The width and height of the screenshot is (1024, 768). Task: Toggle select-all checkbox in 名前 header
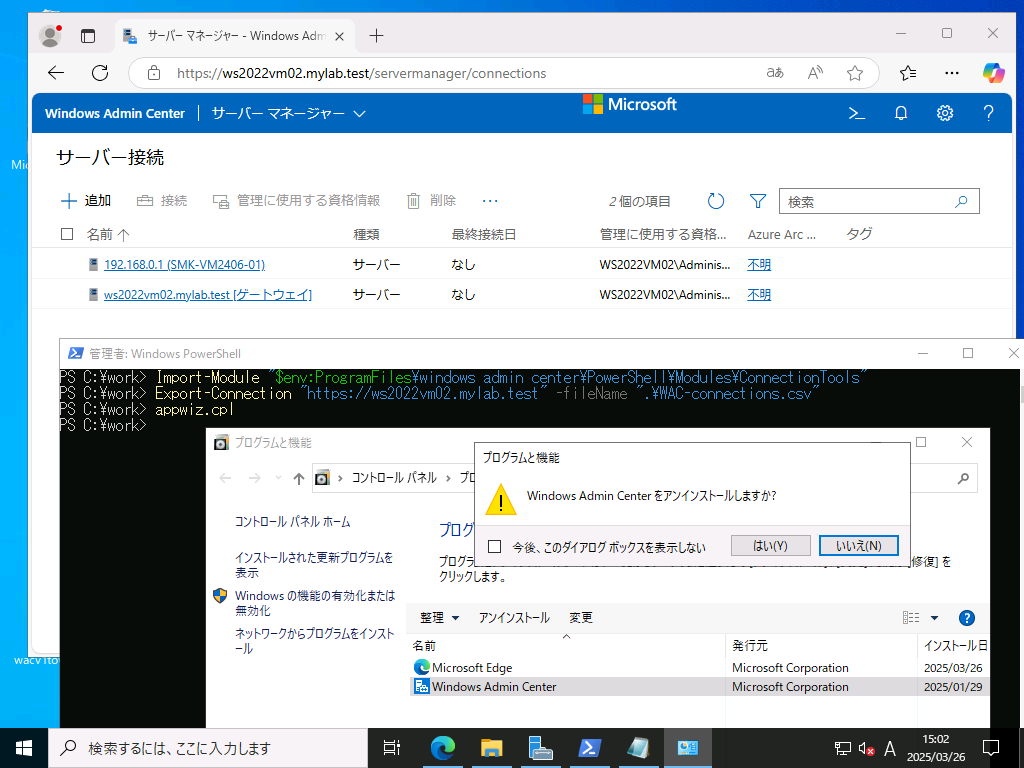click(x=67, y=234)
